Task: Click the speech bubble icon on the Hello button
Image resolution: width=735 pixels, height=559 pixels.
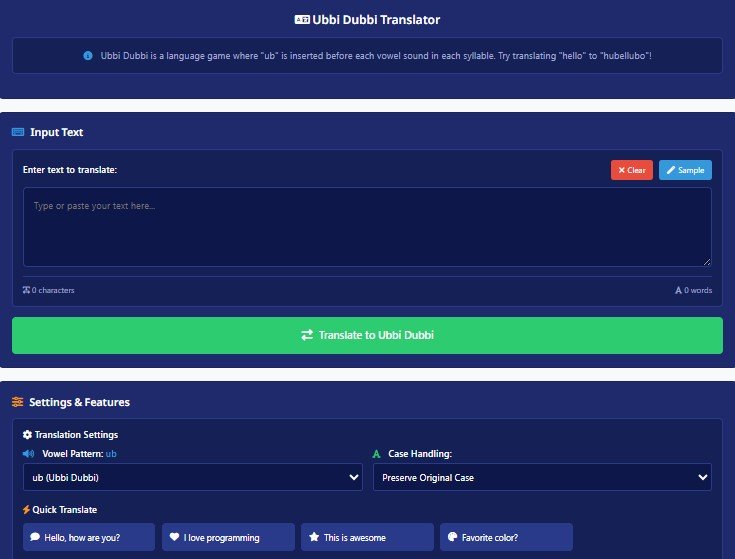Action: click(x=35, y=537)
